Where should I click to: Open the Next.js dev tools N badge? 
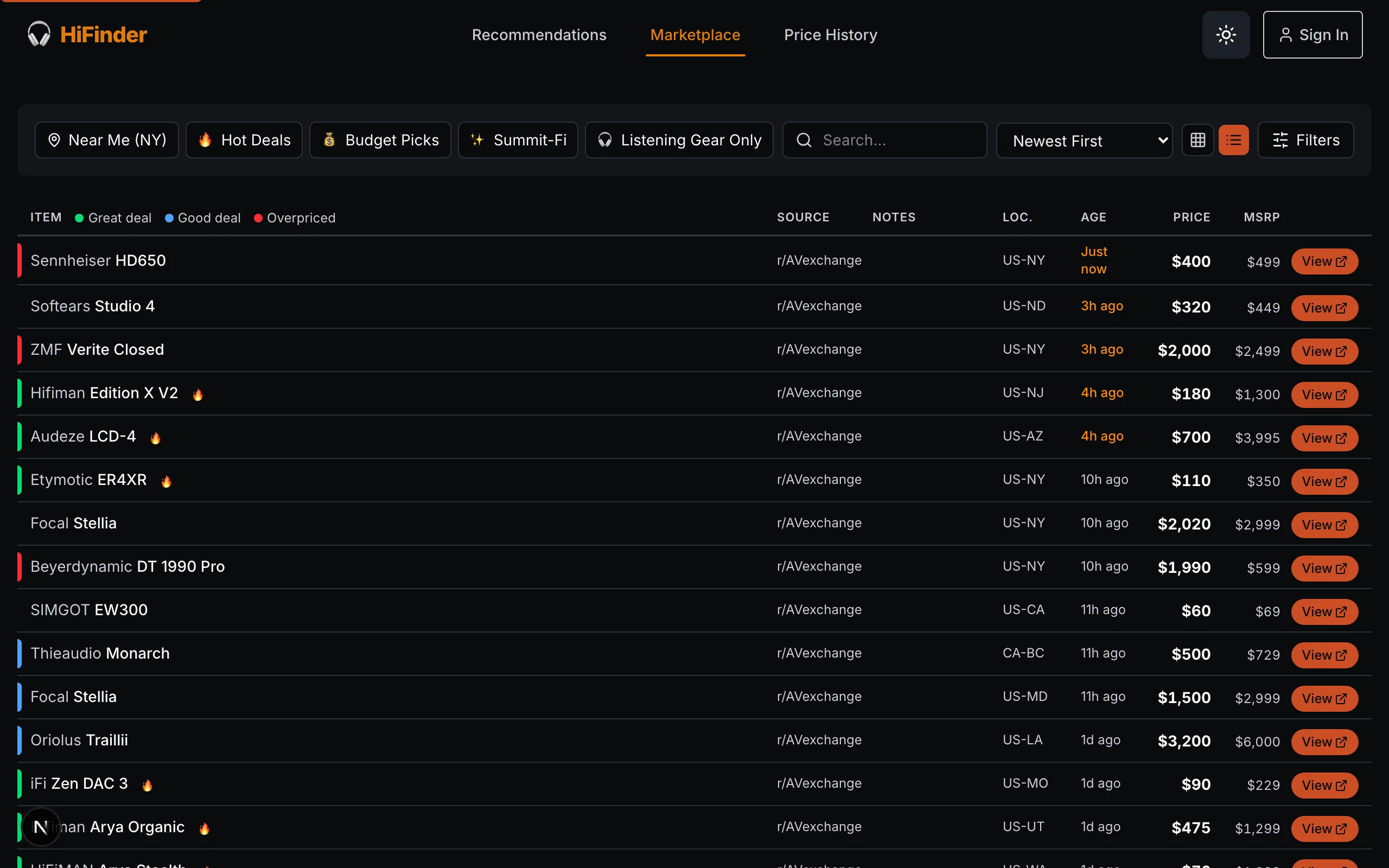click(41, 827)
